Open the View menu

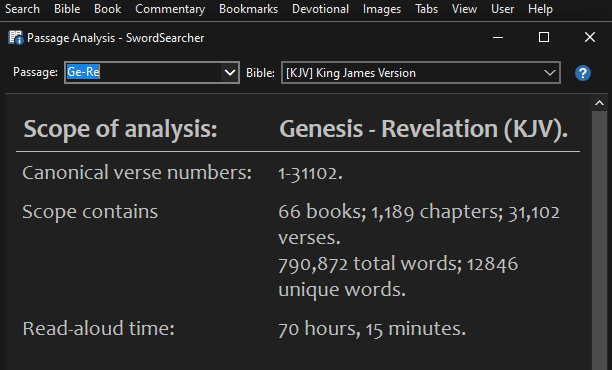click(x=464, y=9)
